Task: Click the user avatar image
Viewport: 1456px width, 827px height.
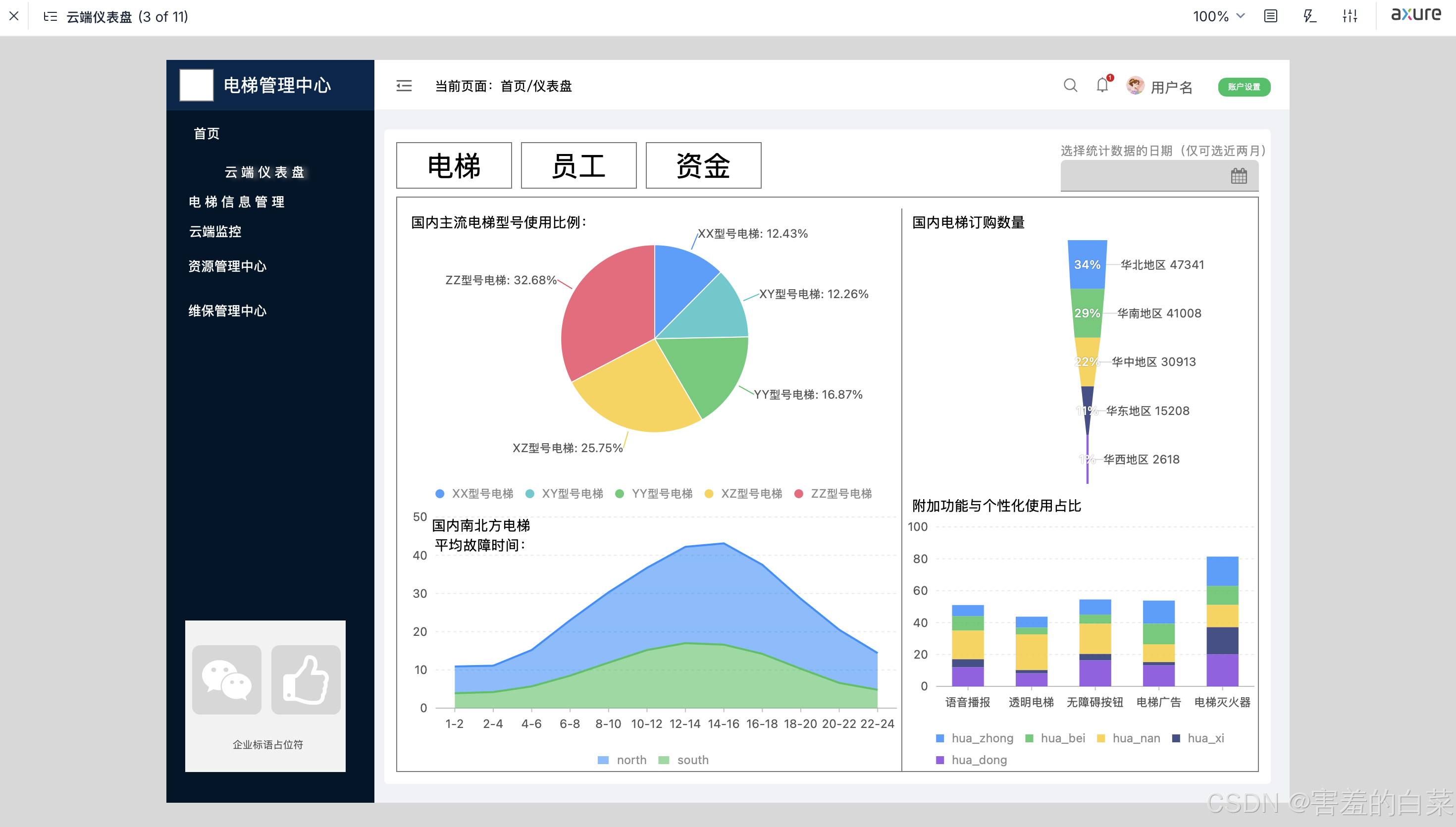Action: click(x=1135, y=86)
